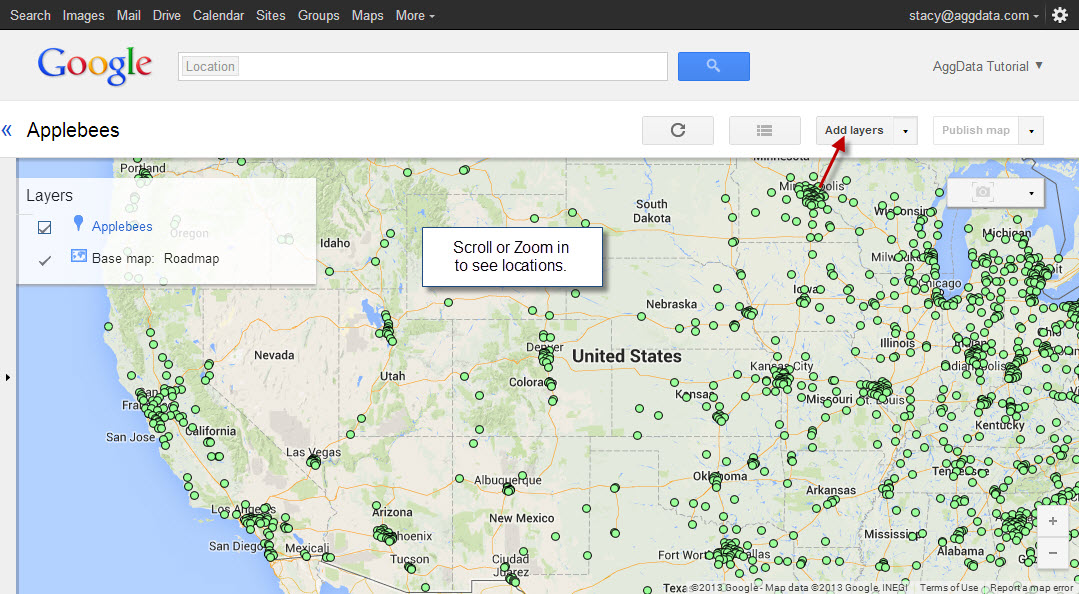This screenshot has width=1079, height=594.
Task: Open the AggData Tutorial dropdown
Action: 987,66
